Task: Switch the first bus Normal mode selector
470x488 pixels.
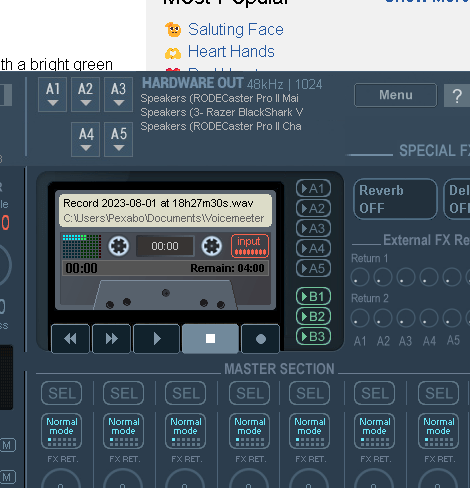Action: [61, 431]
